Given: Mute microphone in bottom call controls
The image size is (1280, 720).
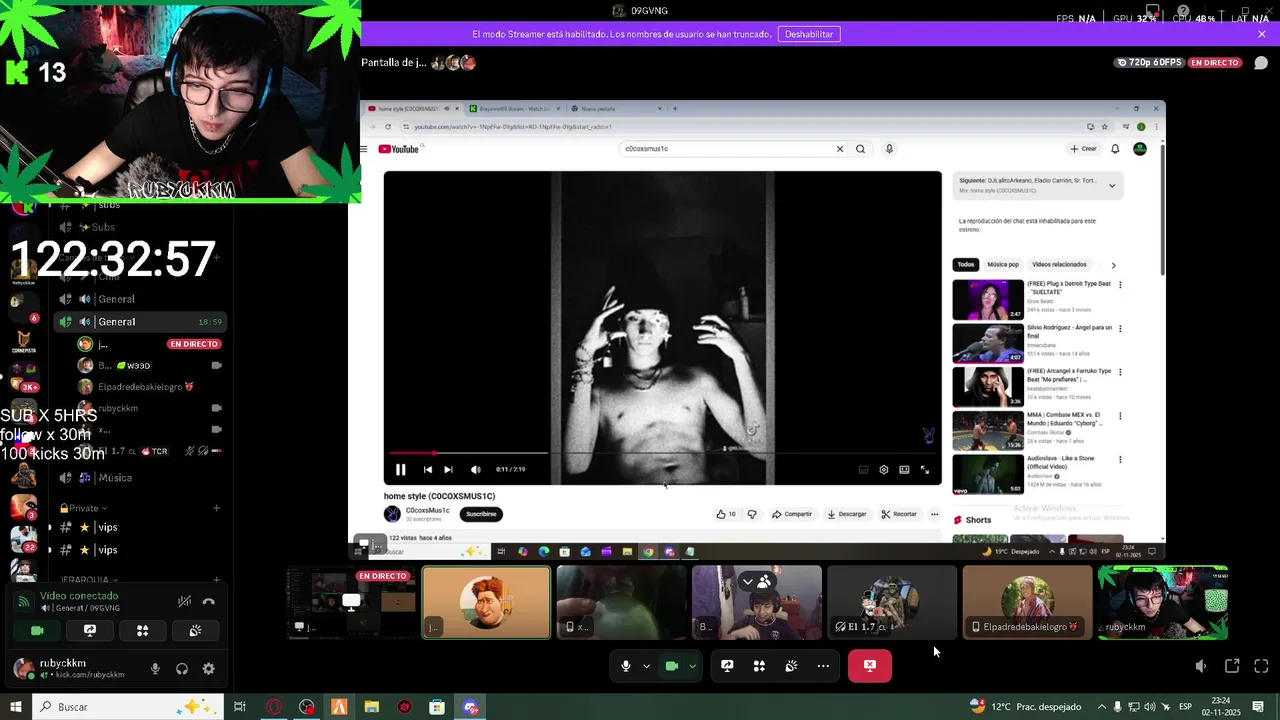Looking at the screenshot, I should click(626, 666).
